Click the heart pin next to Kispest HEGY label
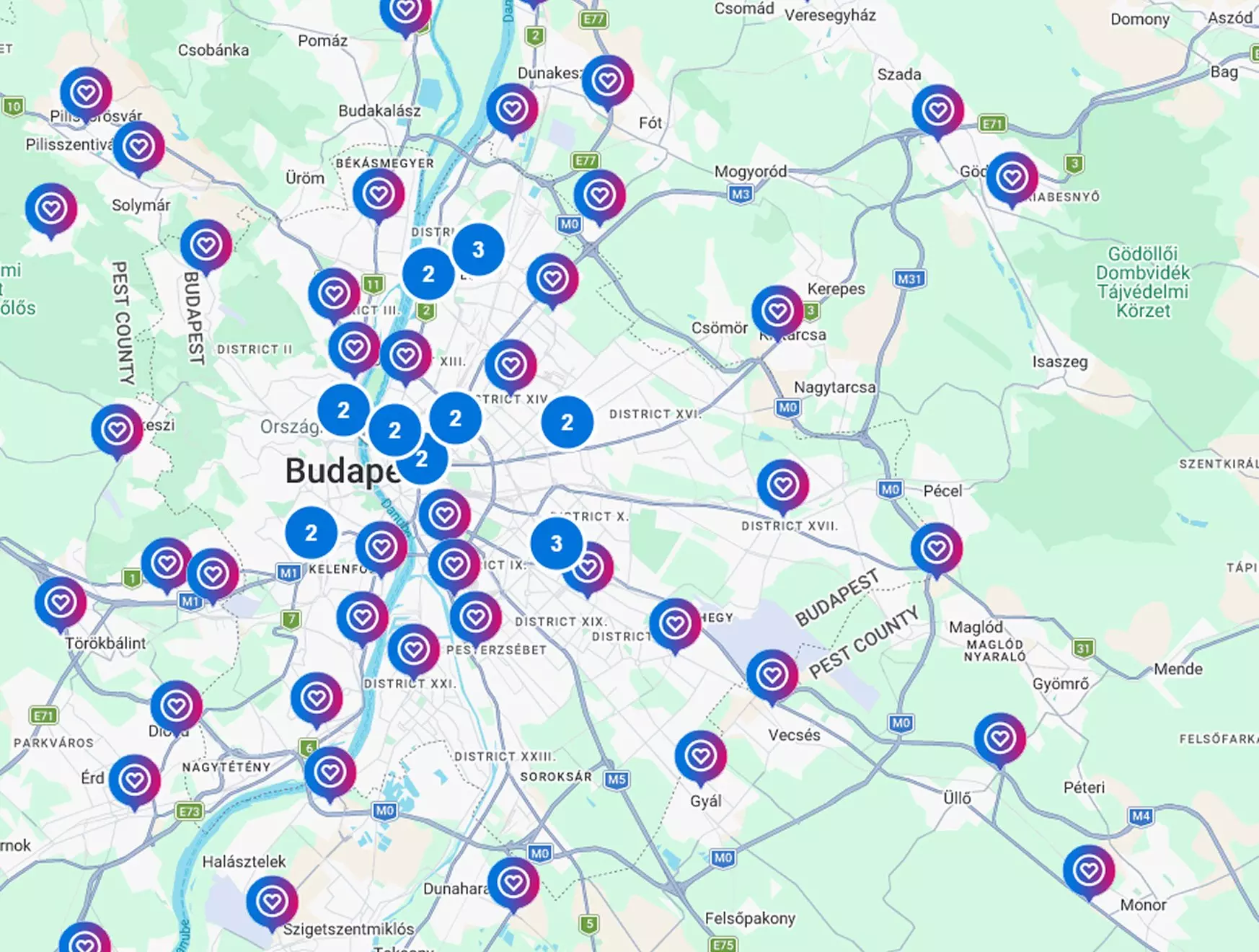The height and width of the screenshot is (952, 1259). (674, 625)
